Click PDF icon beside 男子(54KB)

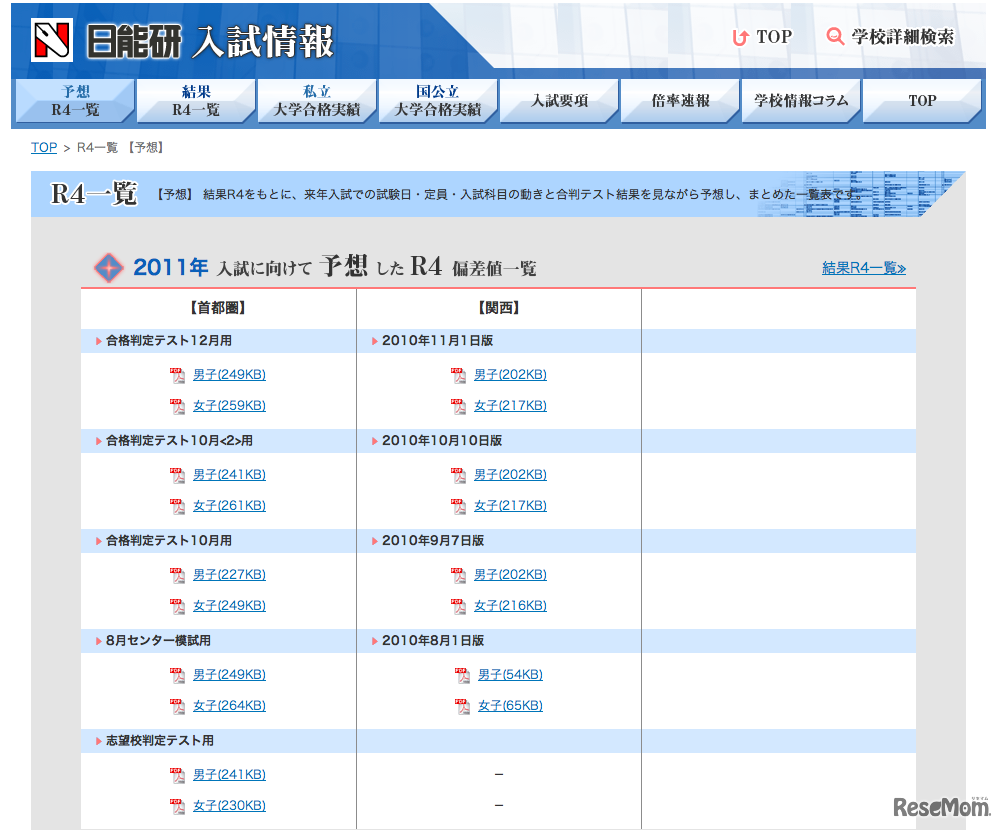click(x=462, y=674)
